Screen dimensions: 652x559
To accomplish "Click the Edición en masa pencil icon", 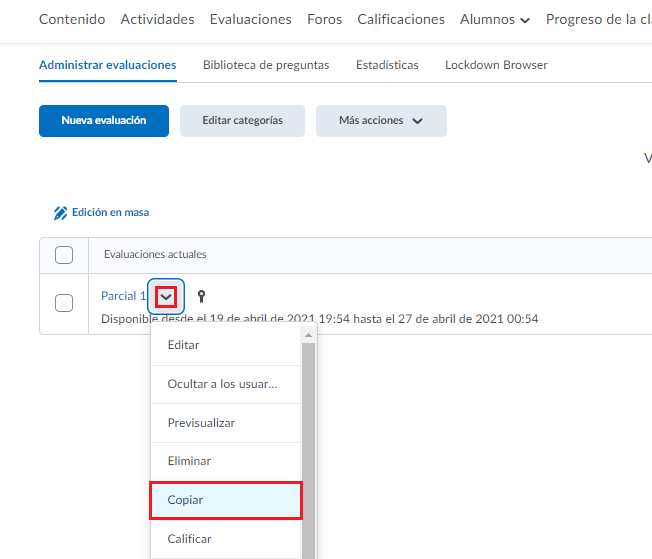I will pos(61,213).
